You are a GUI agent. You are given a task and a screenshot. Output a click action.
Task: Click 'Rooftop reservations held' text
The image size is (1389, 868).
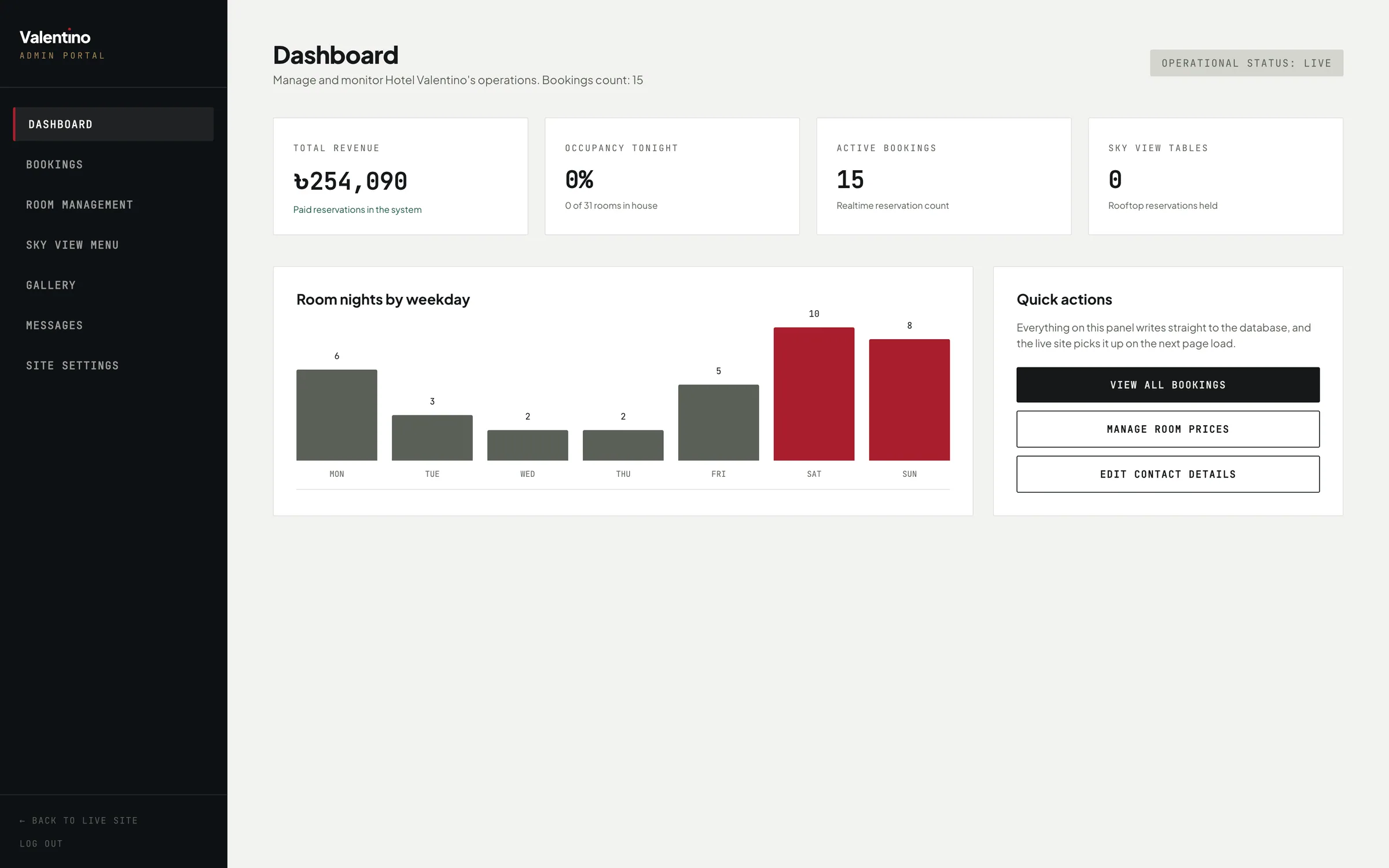pos(1163,205)
